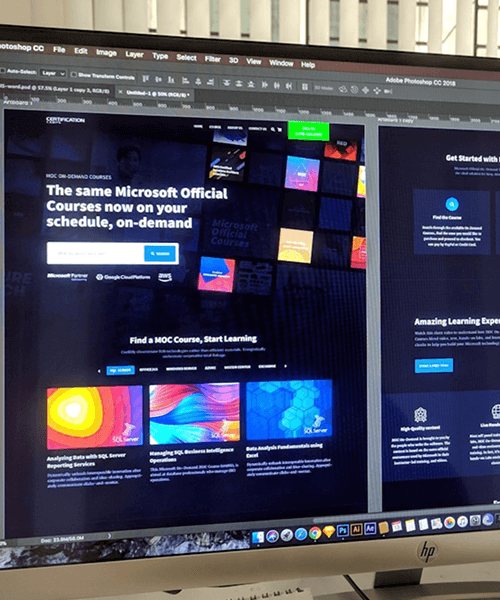Select the 3D rotate mode icon

(x=343, y=89)
